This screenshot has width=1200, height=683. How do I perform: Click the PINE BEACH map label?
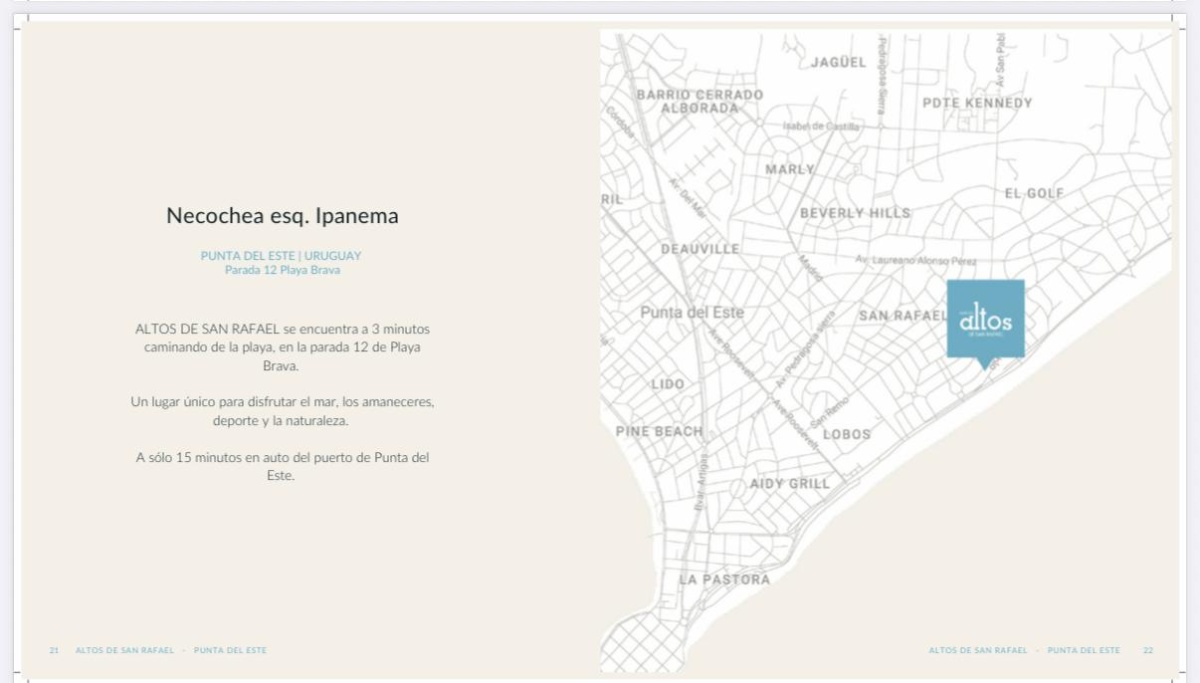tap(659, 432)
